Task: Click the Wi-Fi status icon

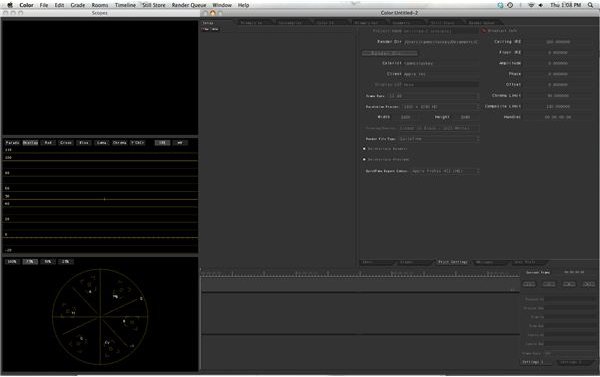Action: click(531, 5)
